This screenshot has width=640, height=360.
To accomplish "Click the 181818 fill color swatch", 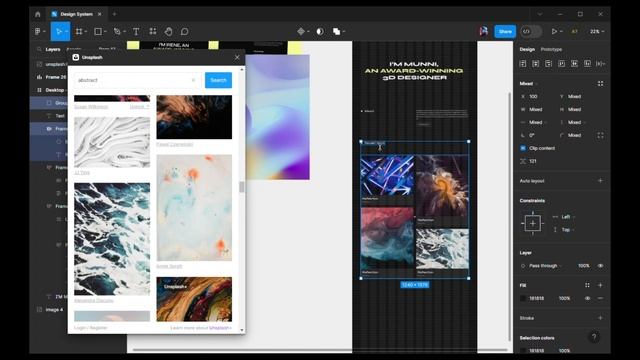I will pos(523,298).
